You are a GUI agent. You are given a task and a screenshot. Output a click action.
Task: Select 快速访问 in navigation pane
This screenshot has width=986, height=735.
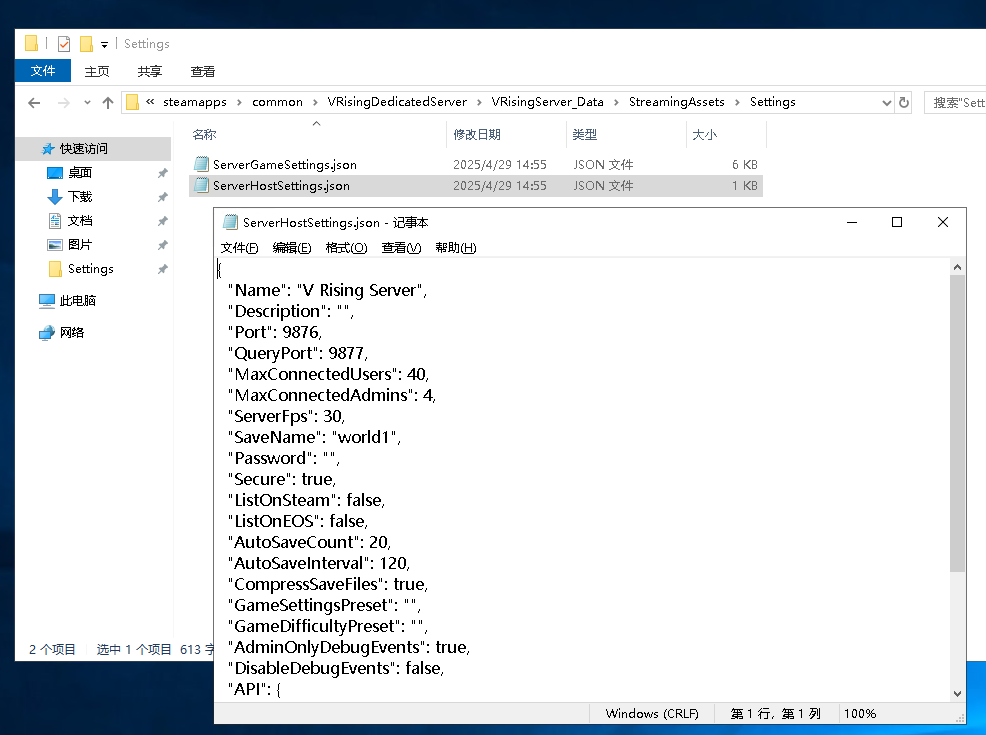coord(84,149)
